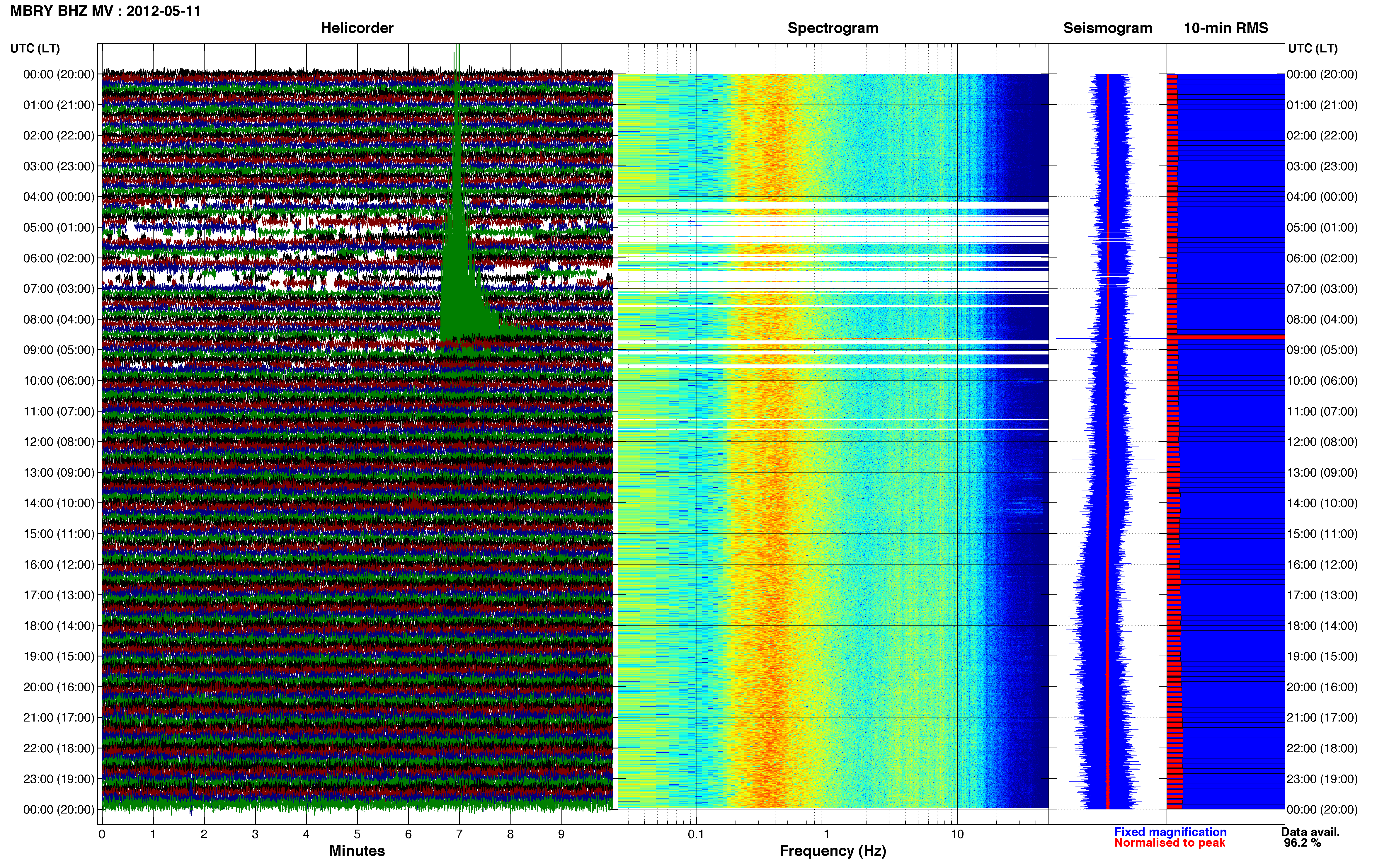Click the 0.1 tick on the frequency axis

(696, 835)
